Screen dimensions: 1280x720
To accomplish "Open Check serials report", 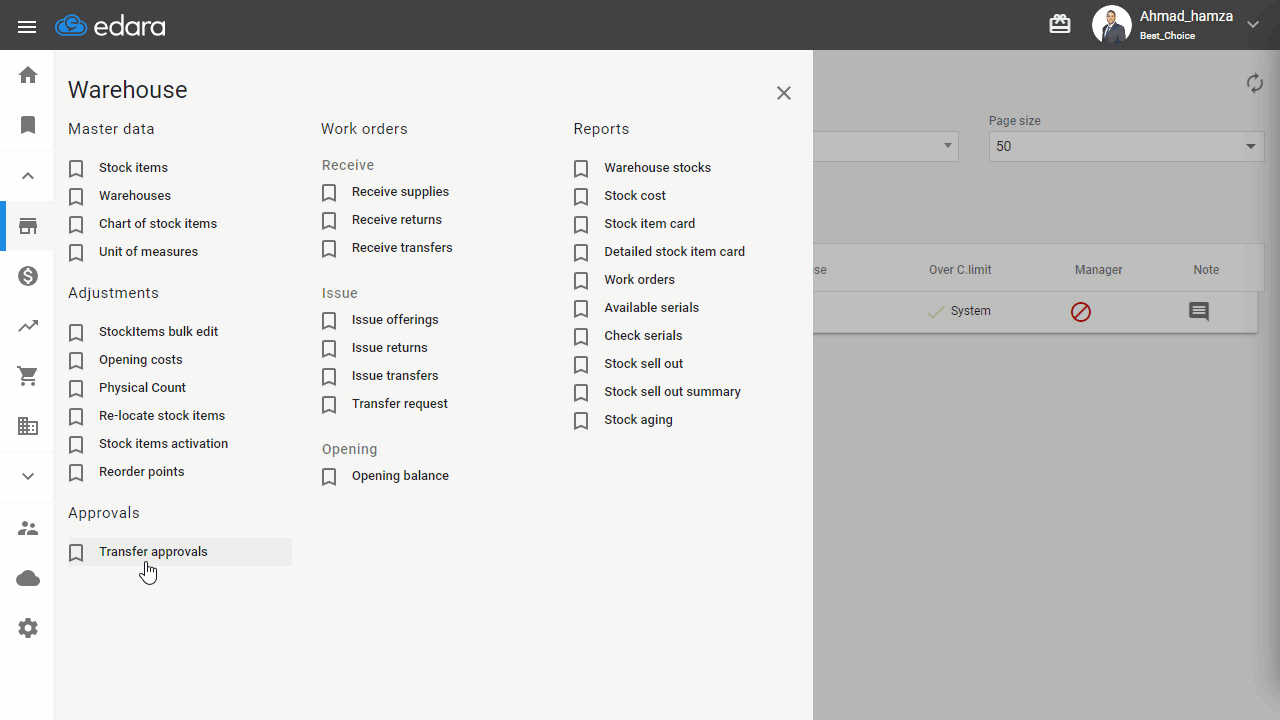I will (643, 336).
